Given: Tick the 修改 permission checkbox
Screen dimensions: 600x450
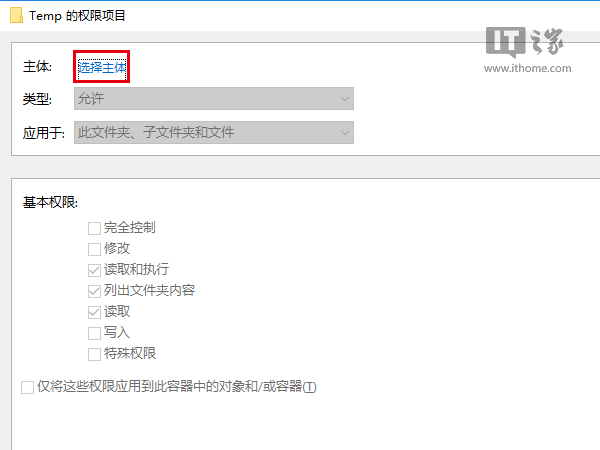Looking at the screenshot, I should (x=94, y=249).
